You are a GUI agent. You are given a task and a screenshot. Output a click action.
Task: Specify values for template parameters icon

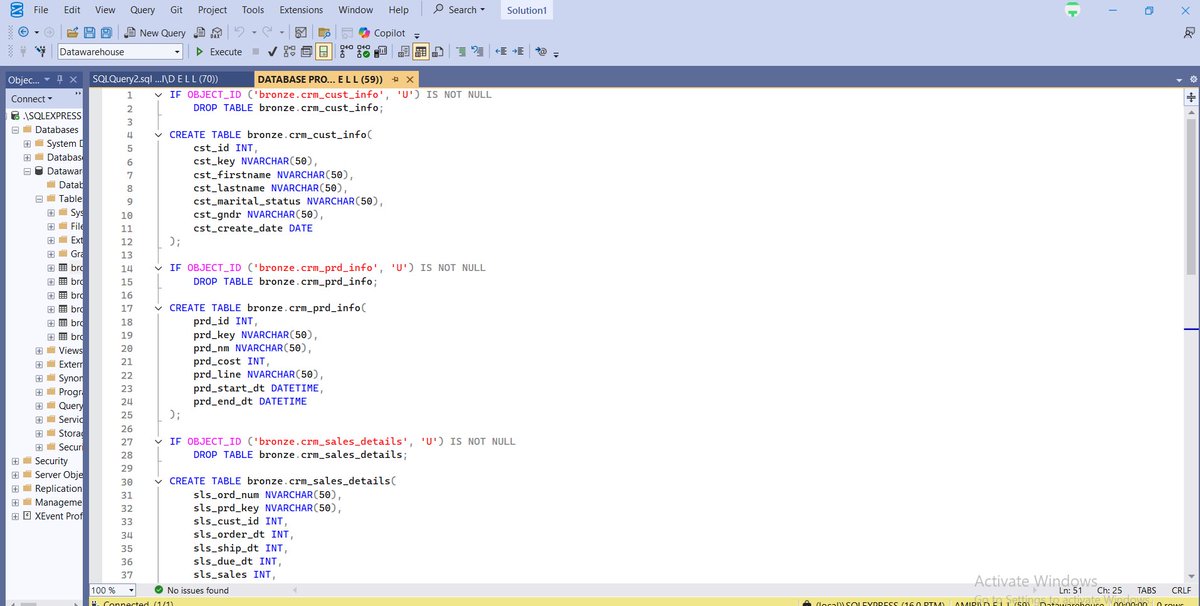(x=541, y=52)
